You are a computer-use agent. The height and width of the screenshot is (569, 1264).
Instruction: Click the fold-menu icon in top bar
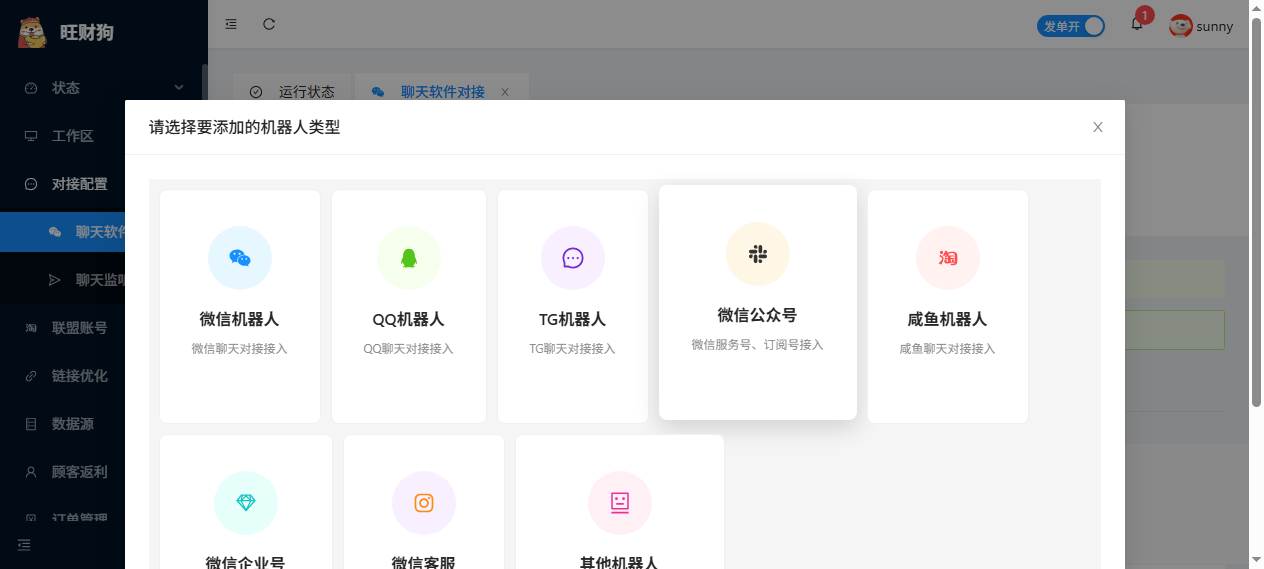(231, 24)
